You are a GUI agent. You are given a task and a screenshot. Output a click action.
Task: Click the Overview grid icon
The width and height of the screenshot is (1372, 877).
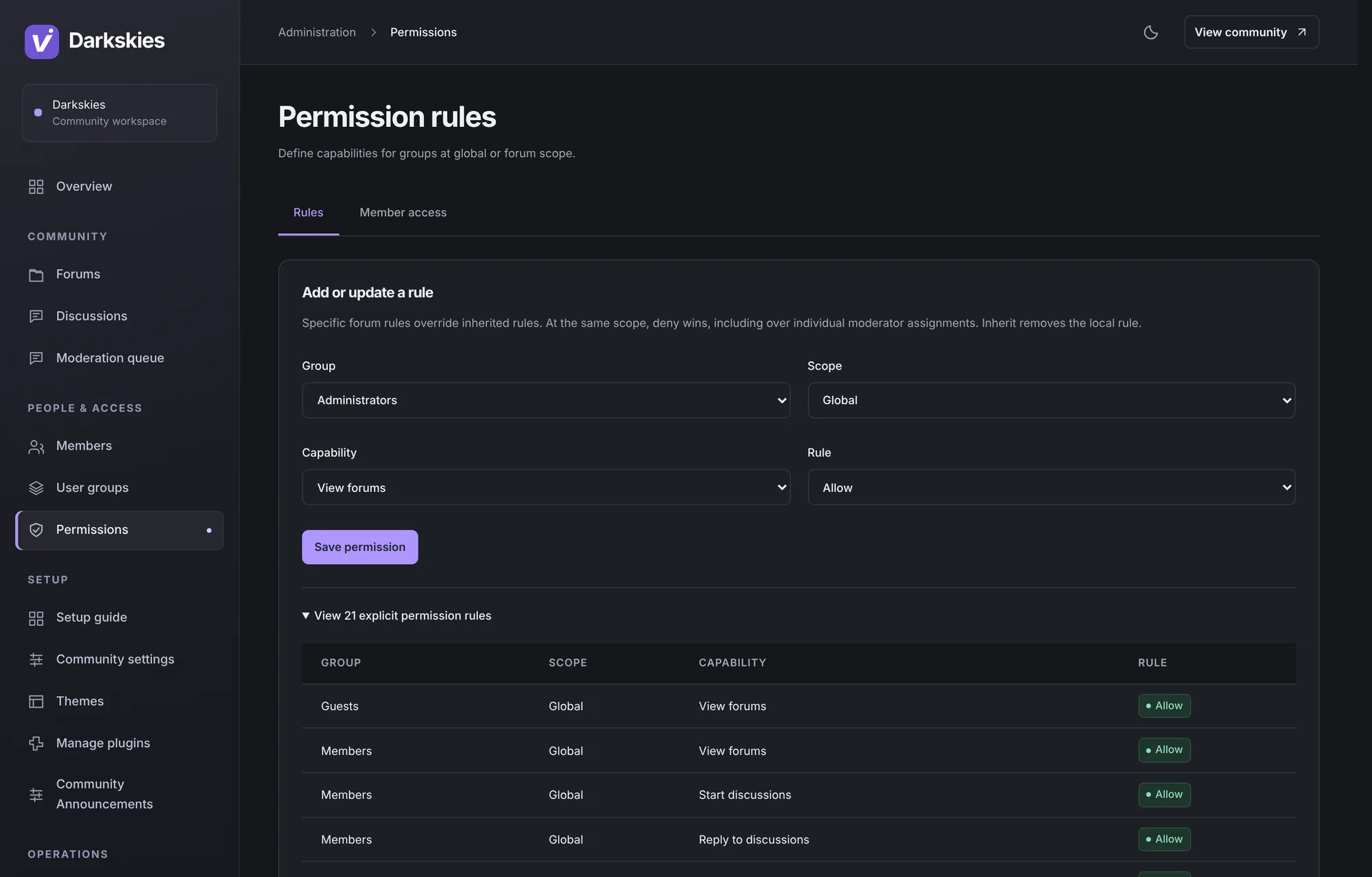(x=36, y=187)
